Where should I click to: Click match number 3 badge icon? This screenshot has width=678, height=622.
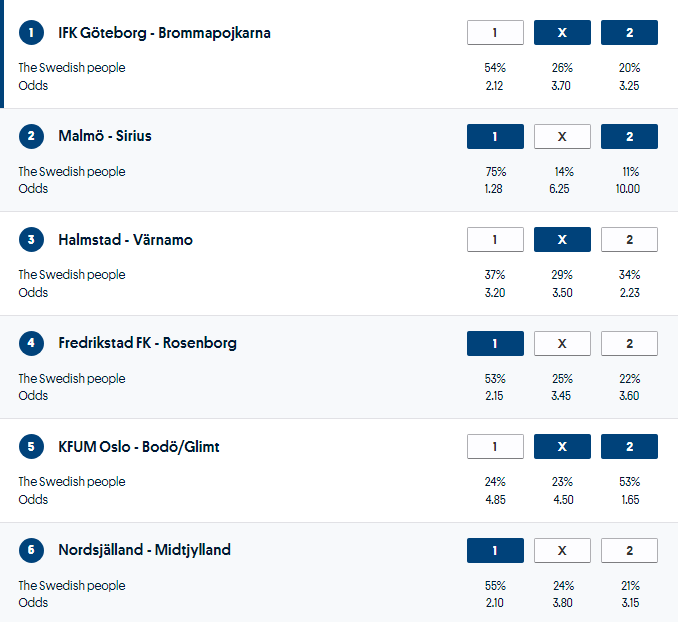[31, 240]
